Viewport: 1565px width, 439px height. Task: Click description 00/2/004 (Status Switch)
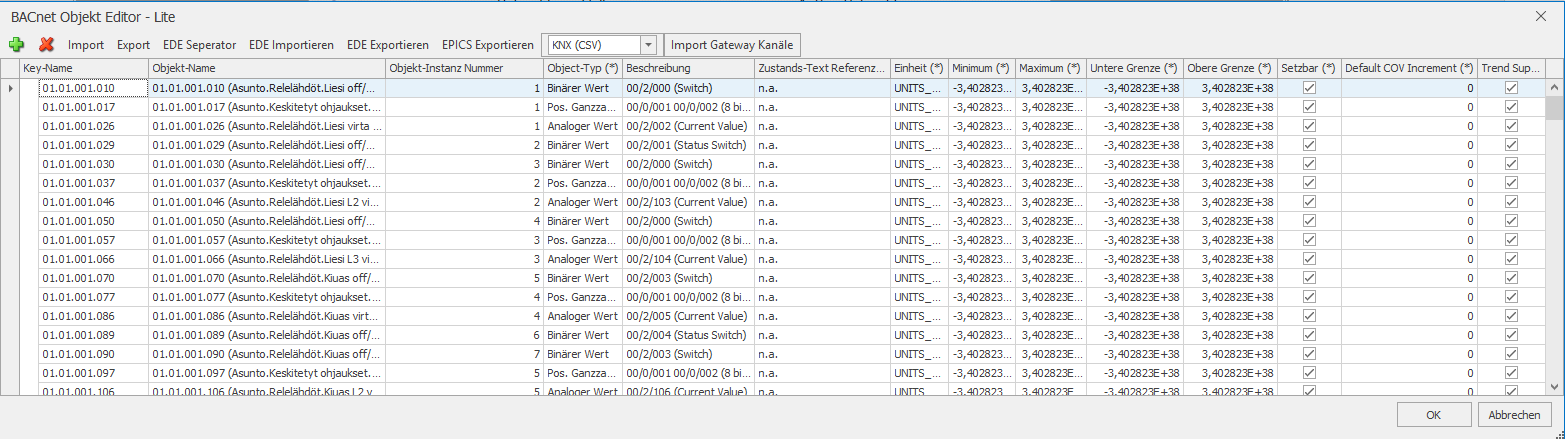688,335
